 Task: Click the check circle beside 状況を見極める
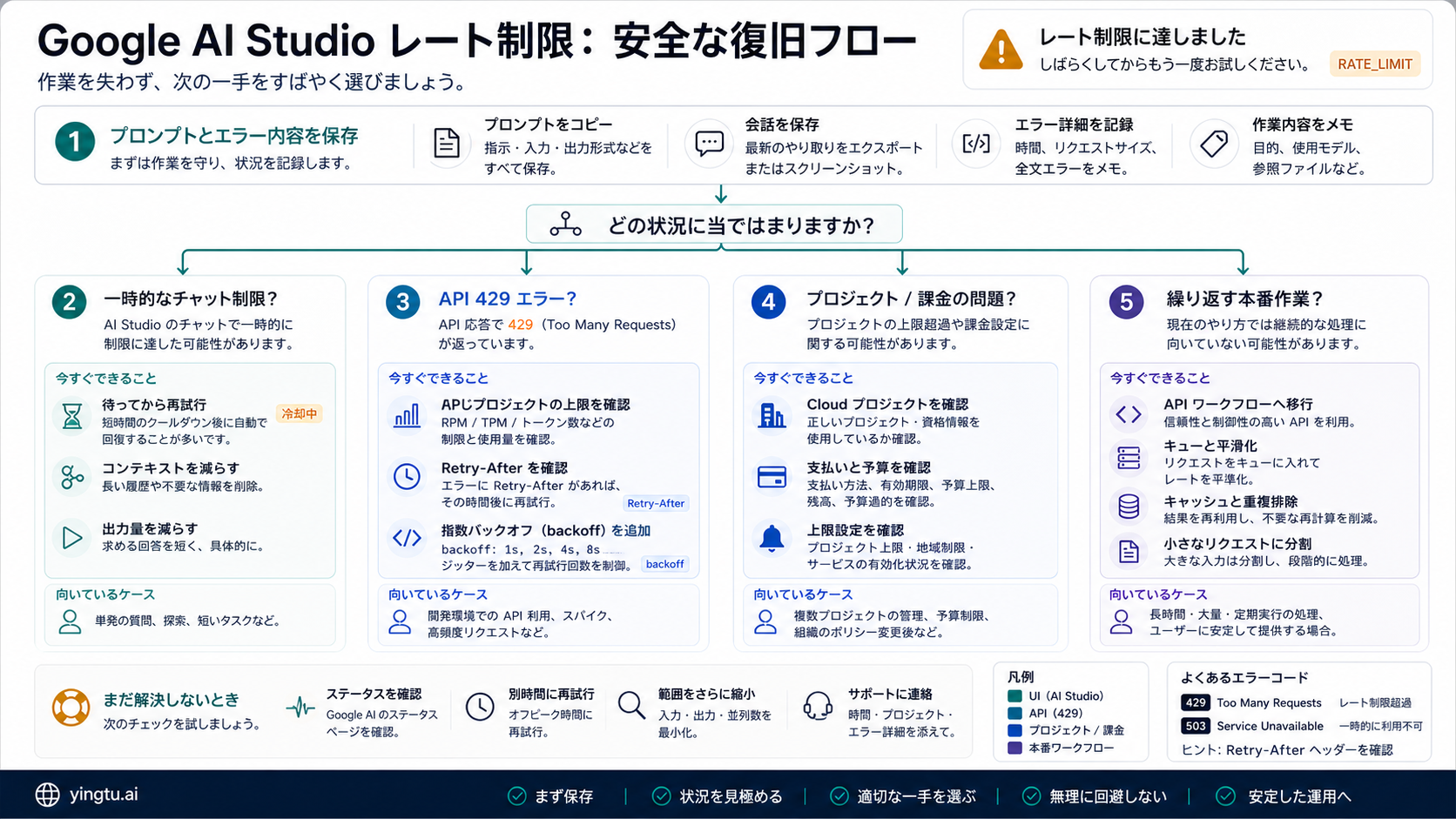click(662, 796)
